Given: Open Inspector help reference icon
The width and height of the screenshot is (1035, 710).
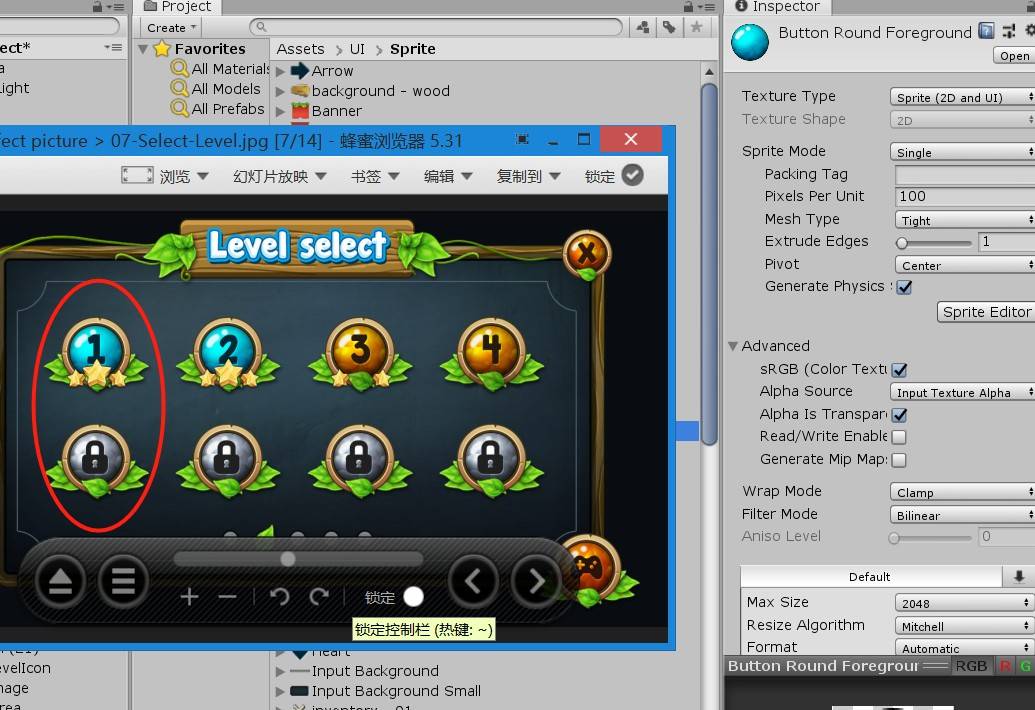Looking at the screenshot, I should (986, 30).
